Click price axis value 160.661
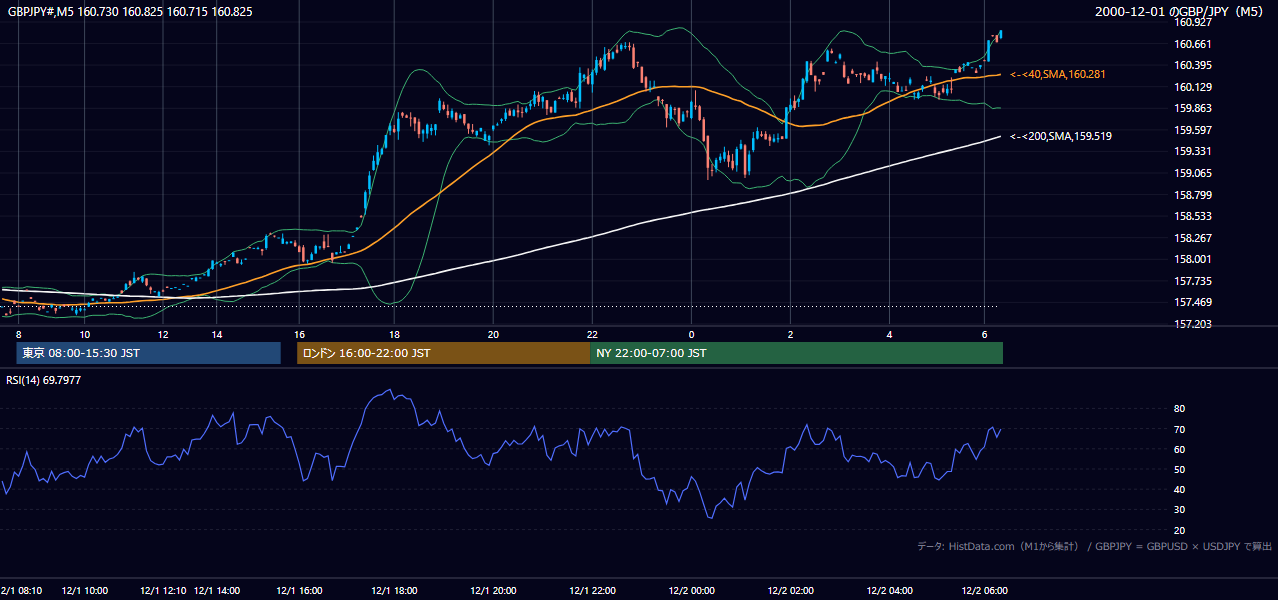 tap(1194, 44)
